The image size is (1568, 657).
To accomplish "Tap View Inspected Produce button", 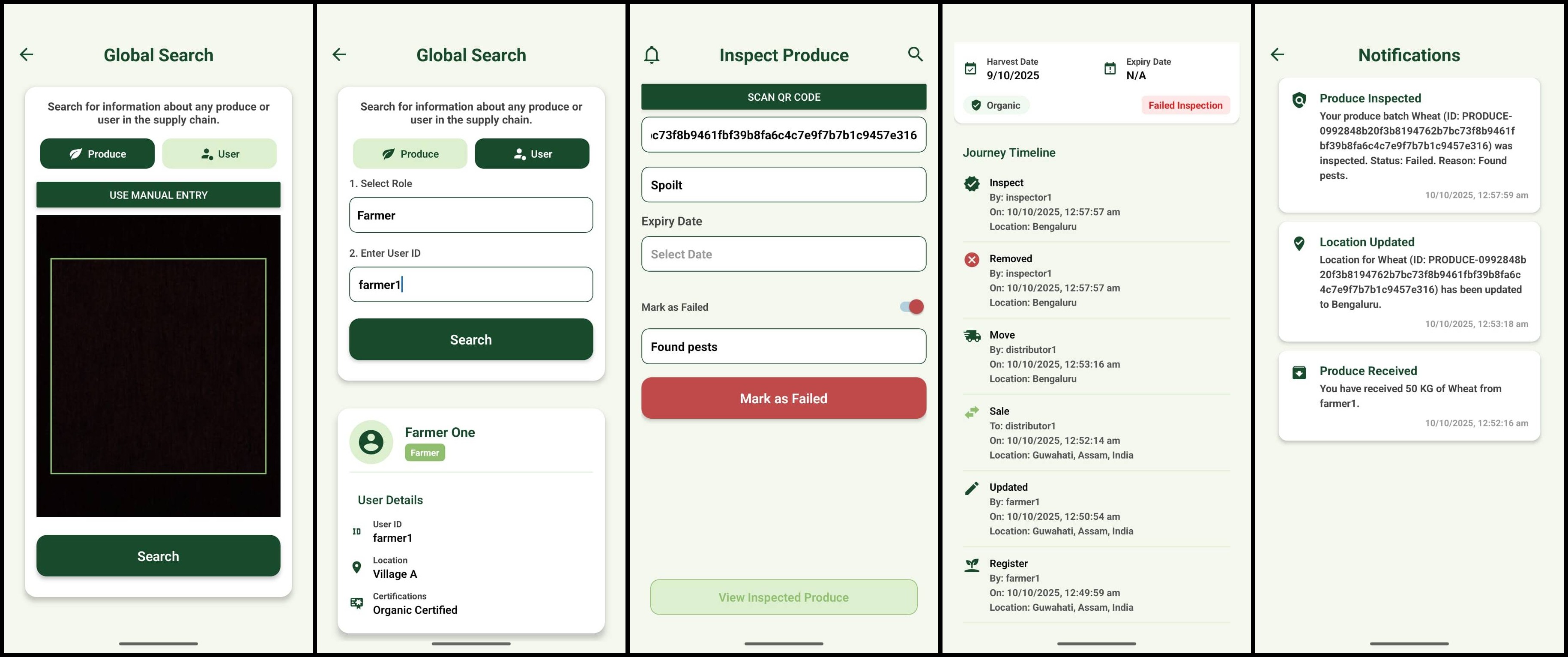I will (784, 597).
